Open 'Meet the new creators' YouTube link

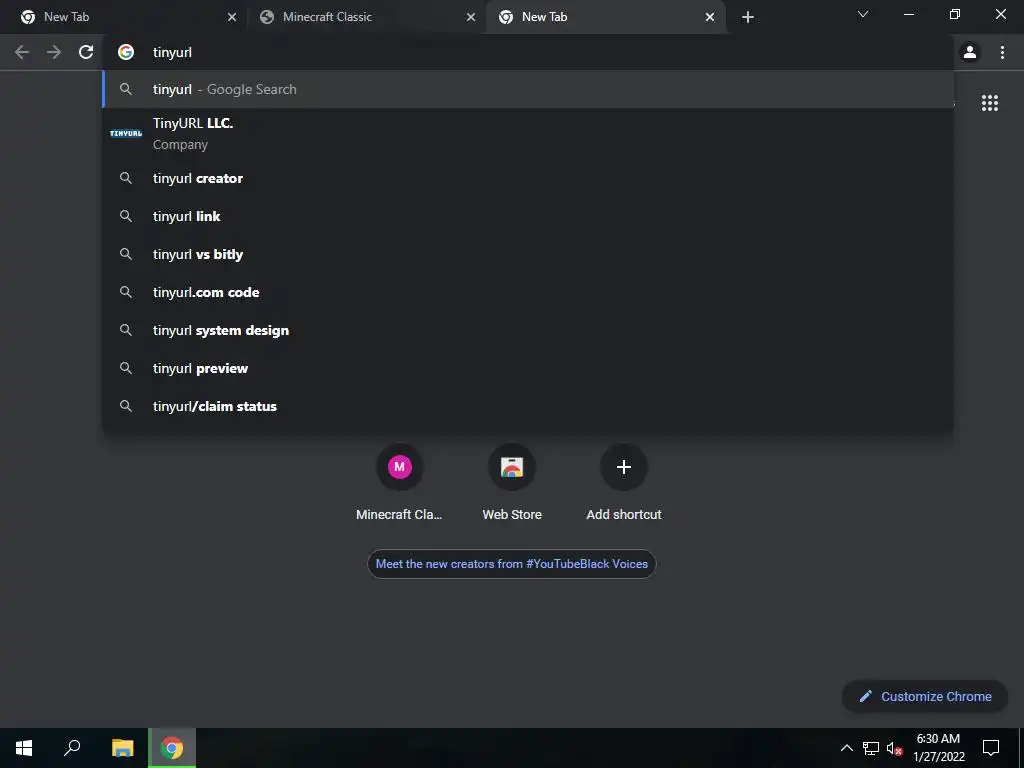pos(511,564)
